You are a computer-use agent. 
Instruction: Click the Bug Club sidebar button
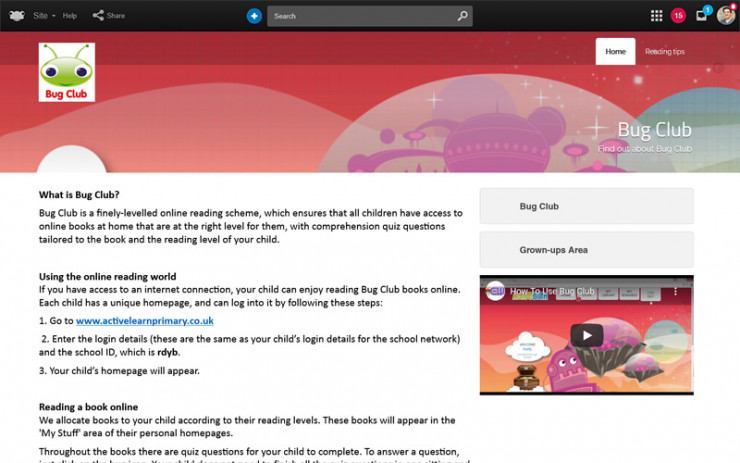click(587, 206)
